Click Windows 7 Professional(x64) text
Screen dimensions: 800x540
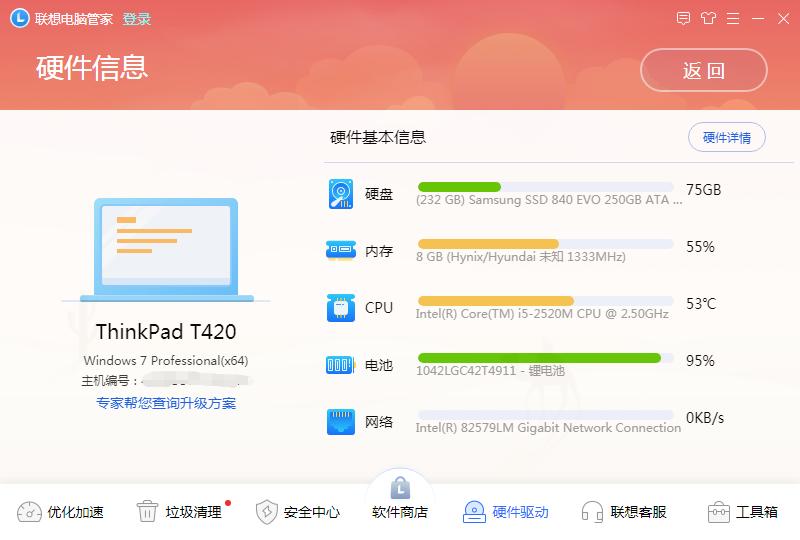pos(166,360)
